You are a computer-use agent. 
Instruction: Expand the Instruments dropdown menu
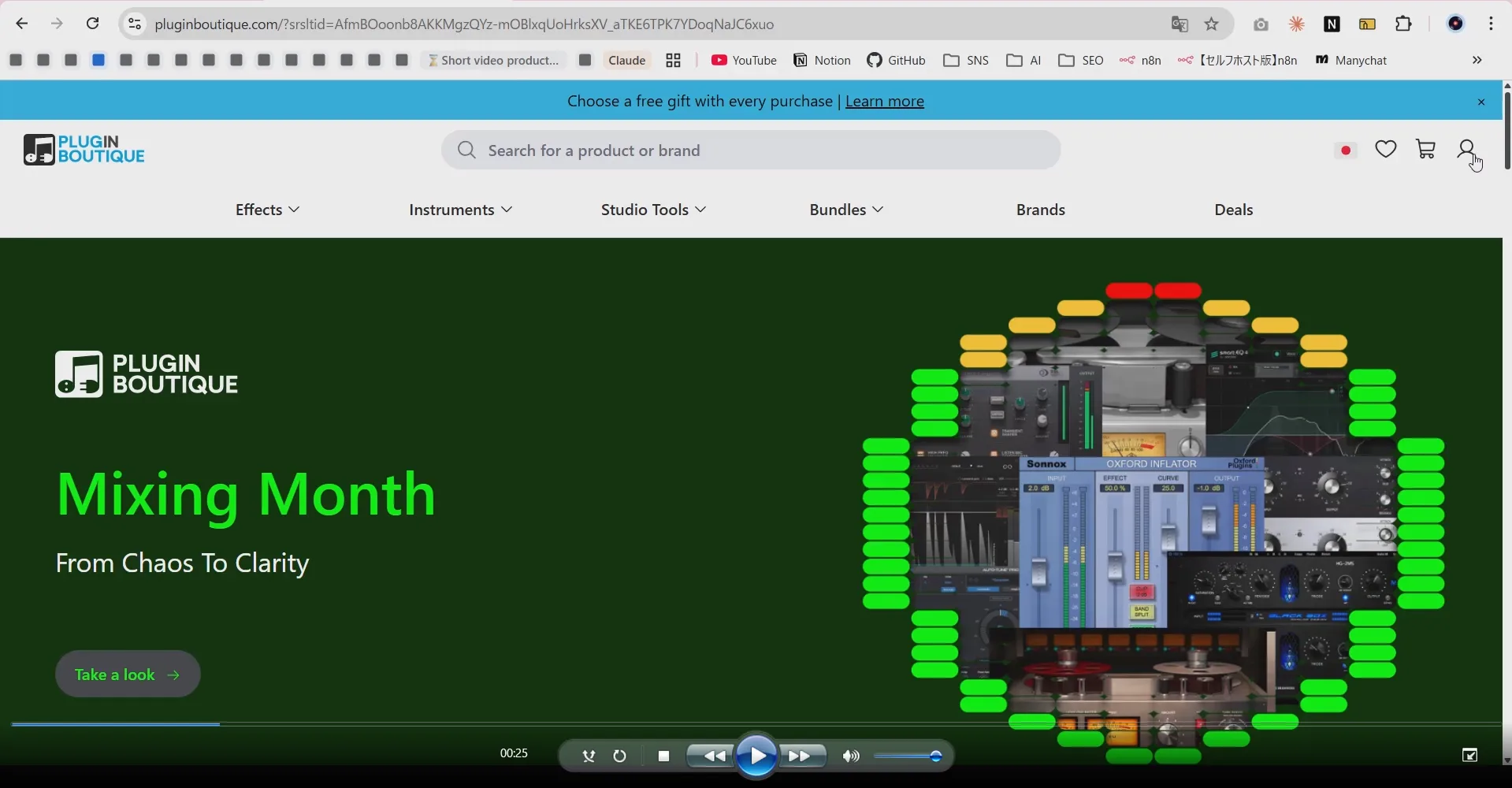[x=459, y=209]
